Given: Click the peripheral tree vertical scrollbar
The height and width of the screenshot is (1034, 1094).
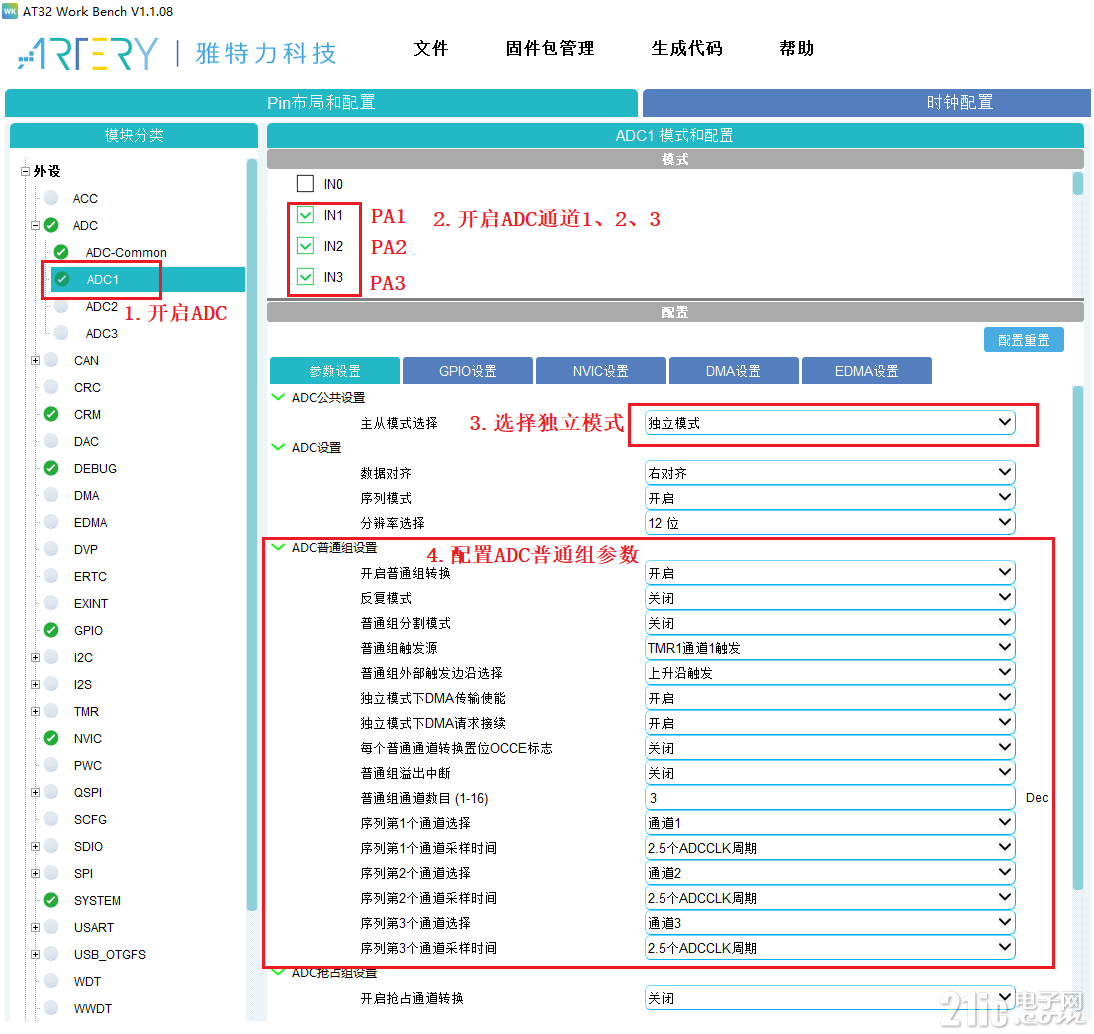Looking at the screenshot, I should 252,534.
